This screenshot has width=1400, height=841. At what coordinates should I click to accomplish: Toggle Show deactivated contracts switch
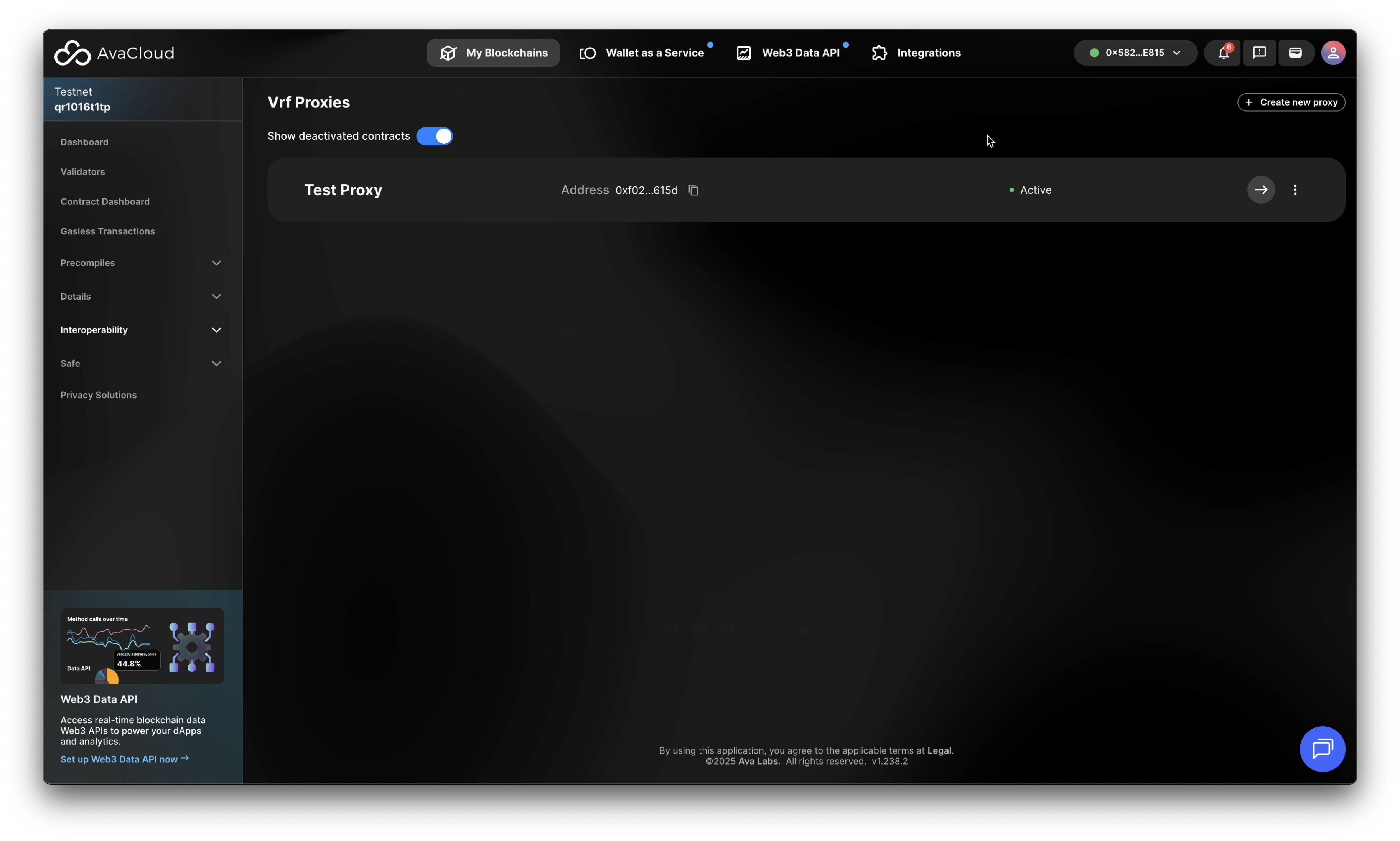click(435, 136)
